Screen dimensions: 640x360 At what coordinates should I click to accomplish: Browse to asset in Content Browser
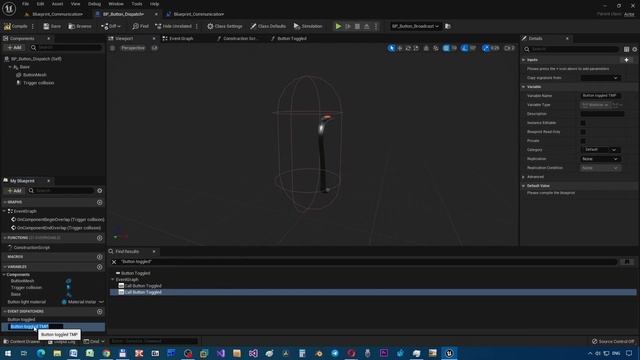click(x=80, y=26)
